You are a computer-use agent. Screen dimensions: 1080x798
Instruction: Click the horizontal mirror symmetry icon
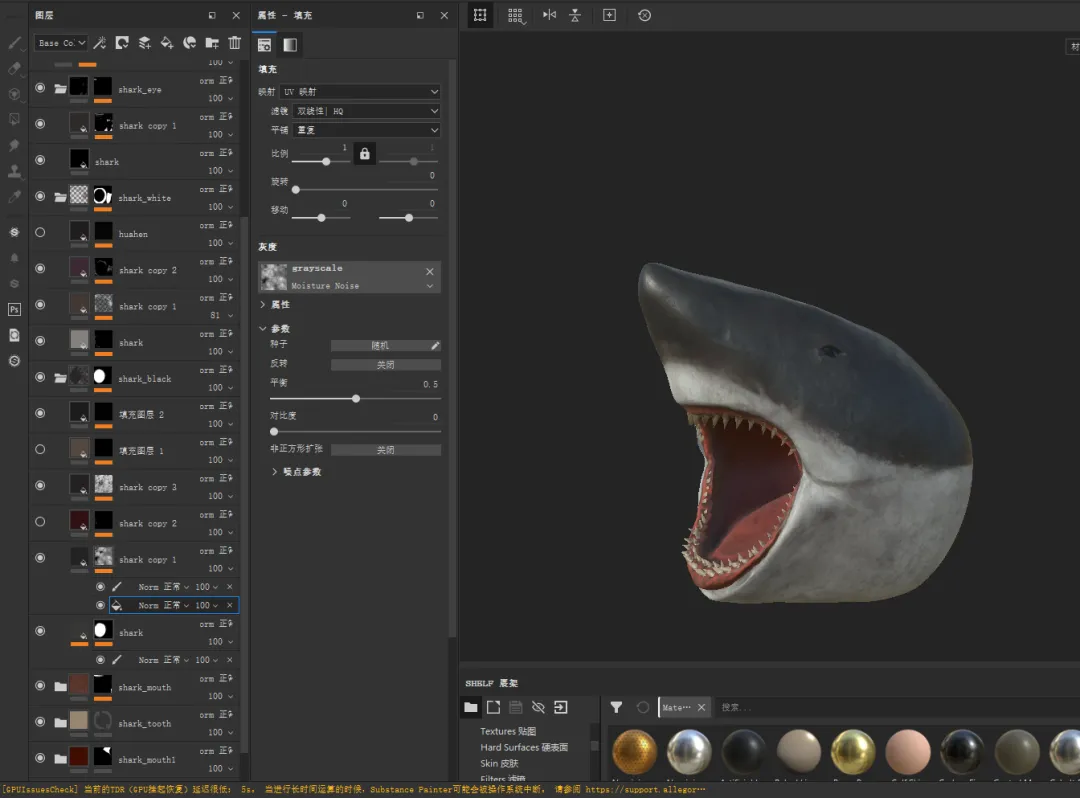point(549,15)
